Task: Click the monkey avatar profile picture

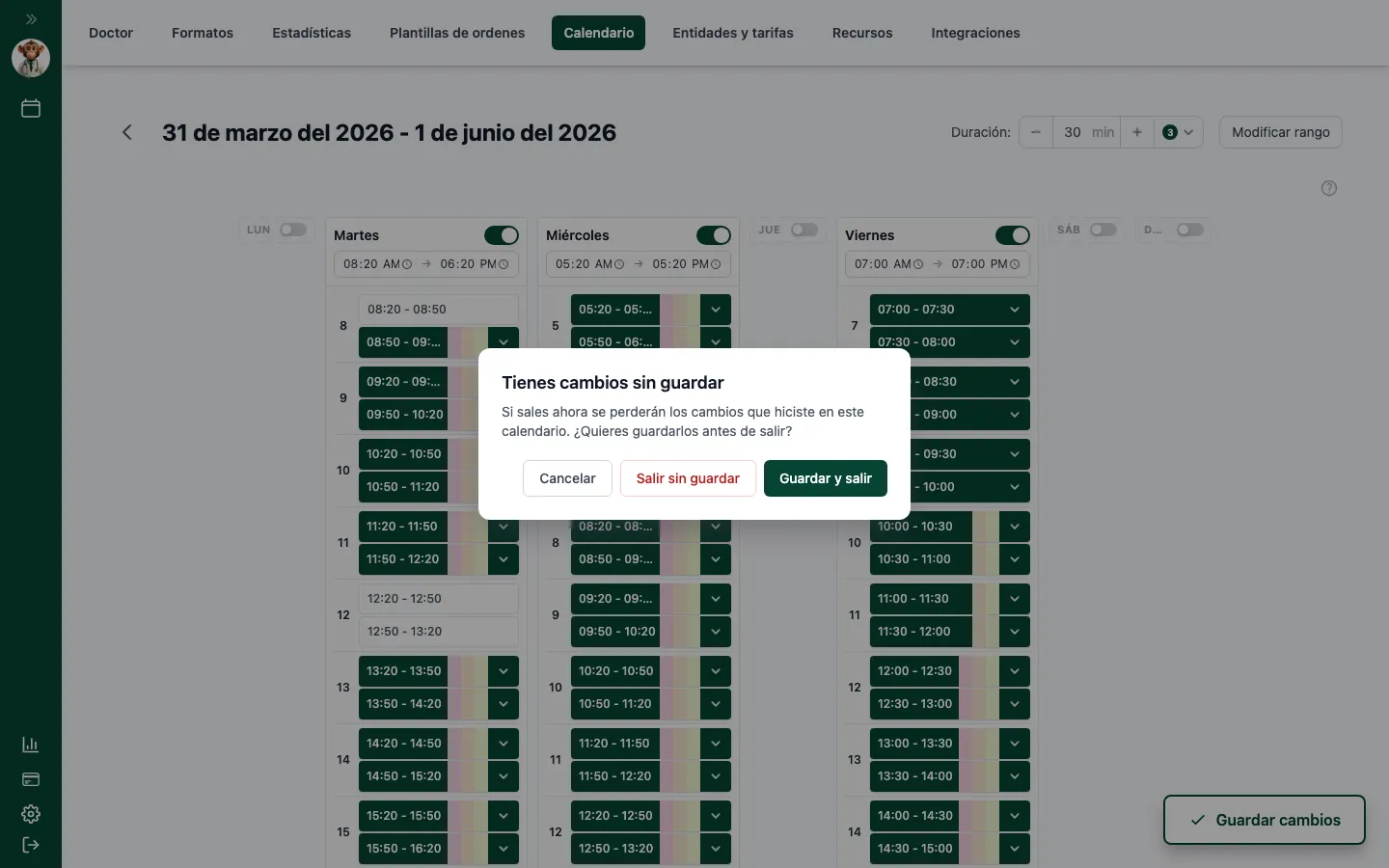Action: [31, 58]
